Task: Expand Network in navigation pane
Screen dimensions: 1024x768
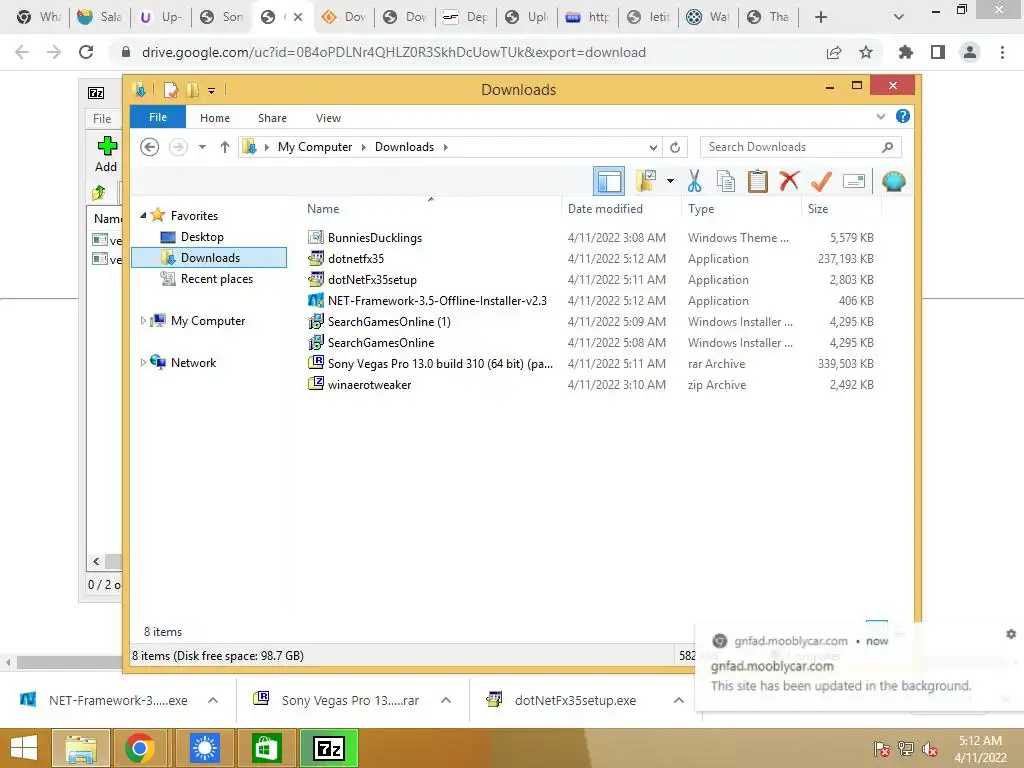Action: pyautogui.click(x=143, y=362)
